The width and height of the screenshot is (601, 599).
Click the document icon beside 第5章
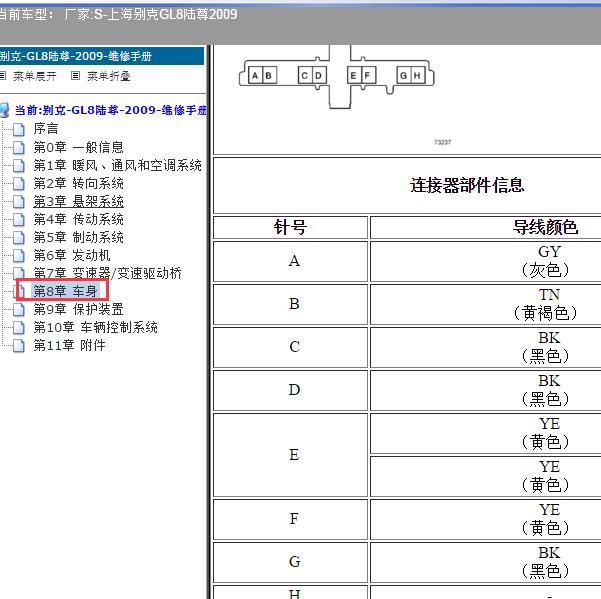(x=18, y=238)
